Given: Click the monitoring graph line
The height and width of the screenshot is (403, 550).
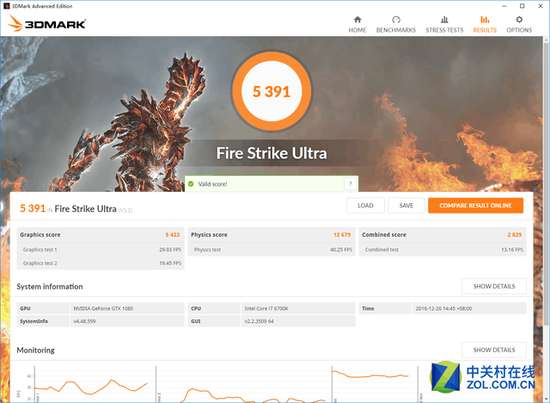Looking at the screenshot, I should [90, 386].
